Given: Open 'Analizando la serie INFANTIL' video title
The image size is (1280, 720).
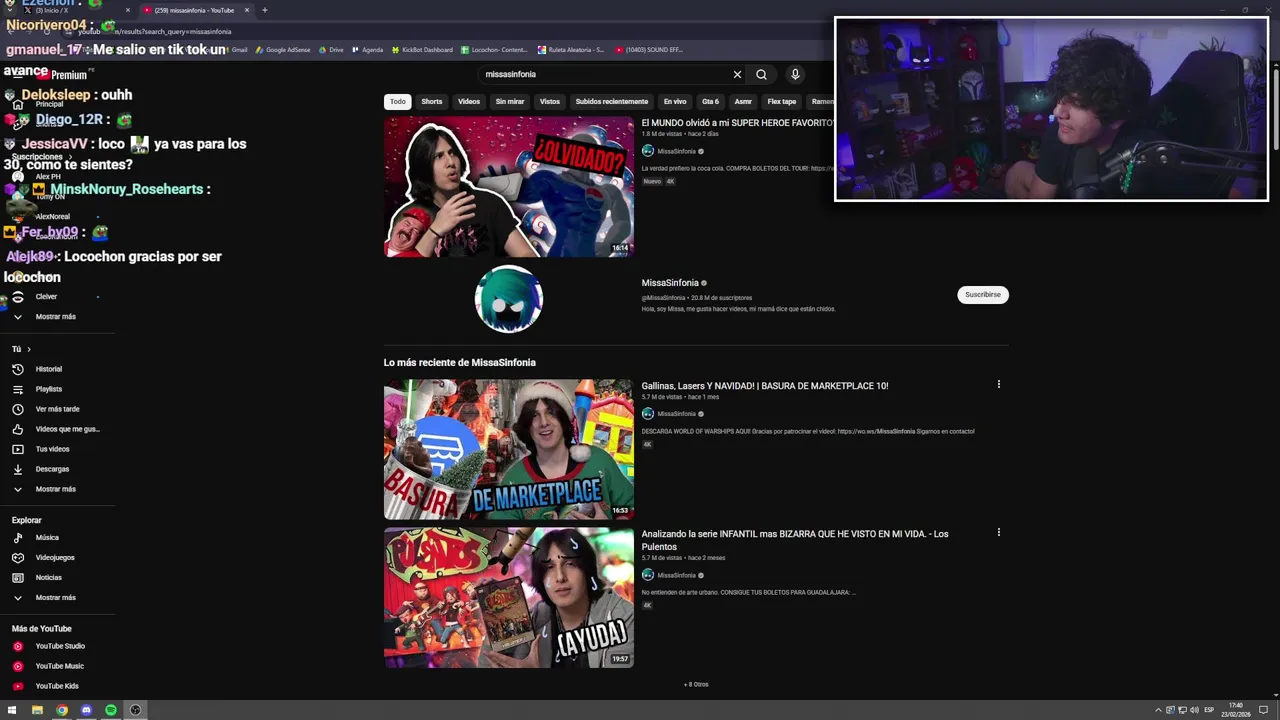Looking at the screenshot, I should tap(795, 540).
